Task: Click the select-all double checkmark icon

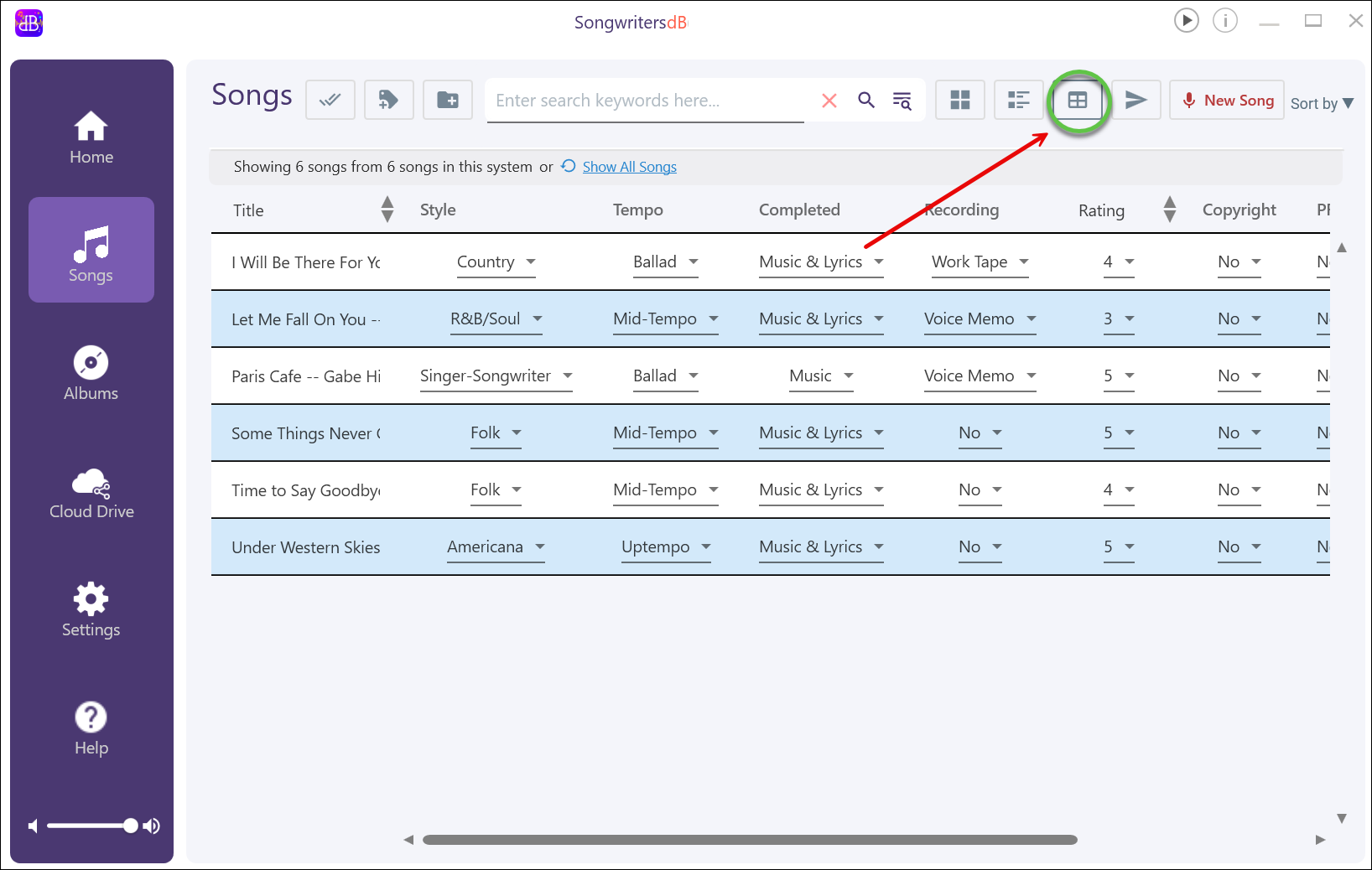Action: click(x=330, y=101)
